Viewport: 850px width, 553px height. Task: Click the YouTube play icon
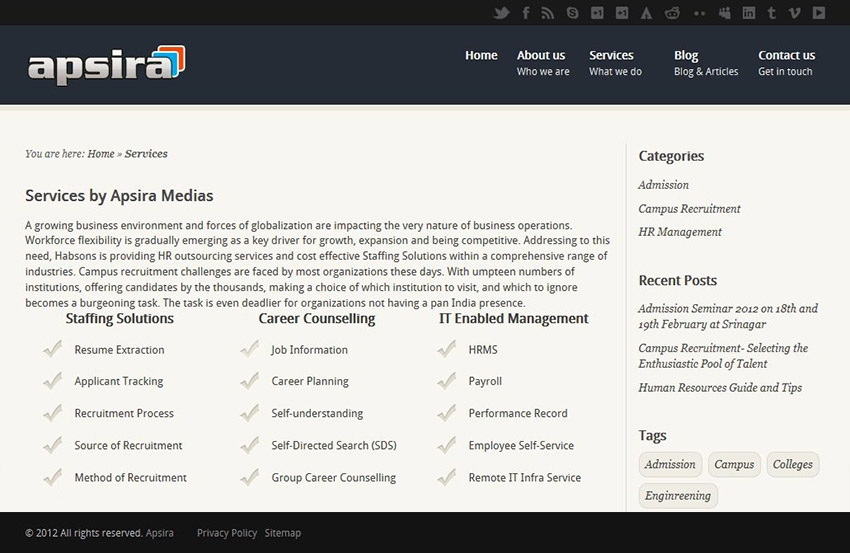click(x=819, y=12)
